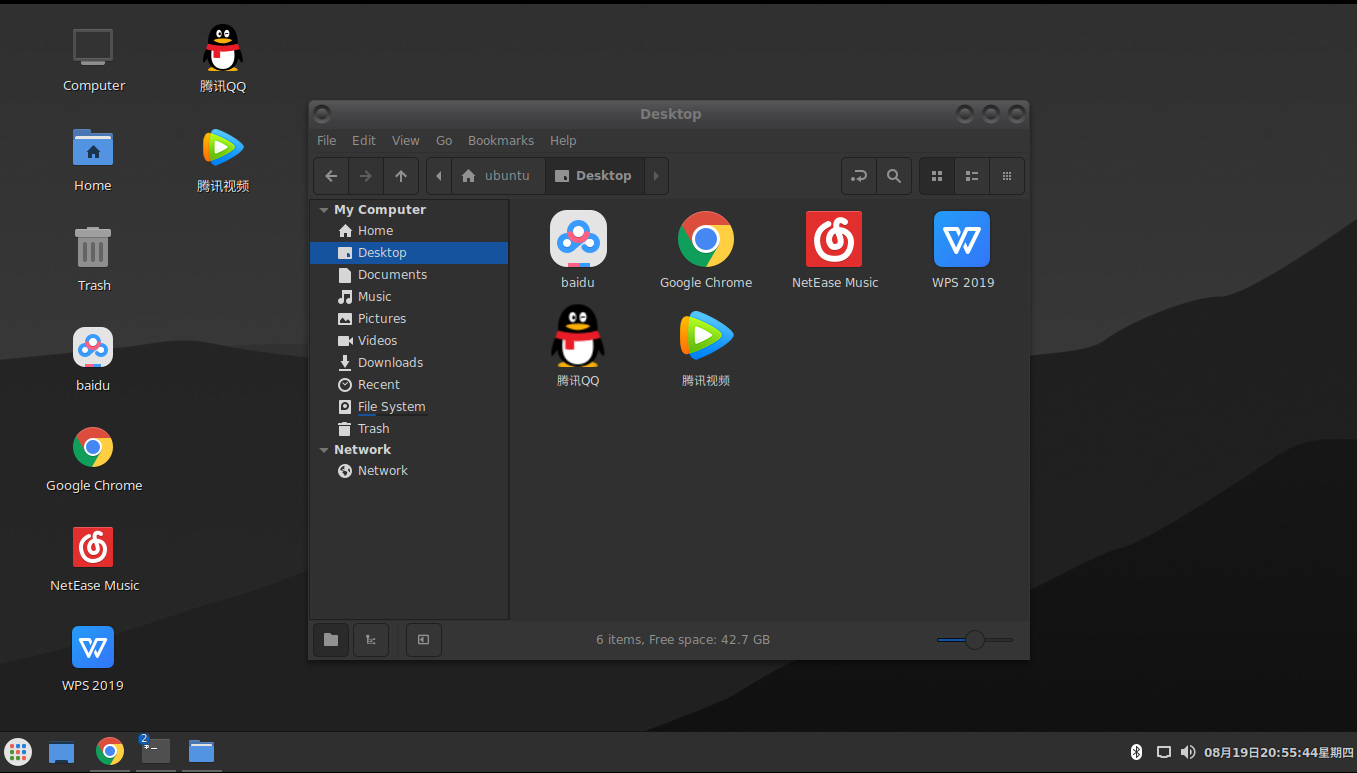This screenshot has height=773, width=1357.
Task: Select the baidu file in the Desktop window
Action: [x=578, y=250]
